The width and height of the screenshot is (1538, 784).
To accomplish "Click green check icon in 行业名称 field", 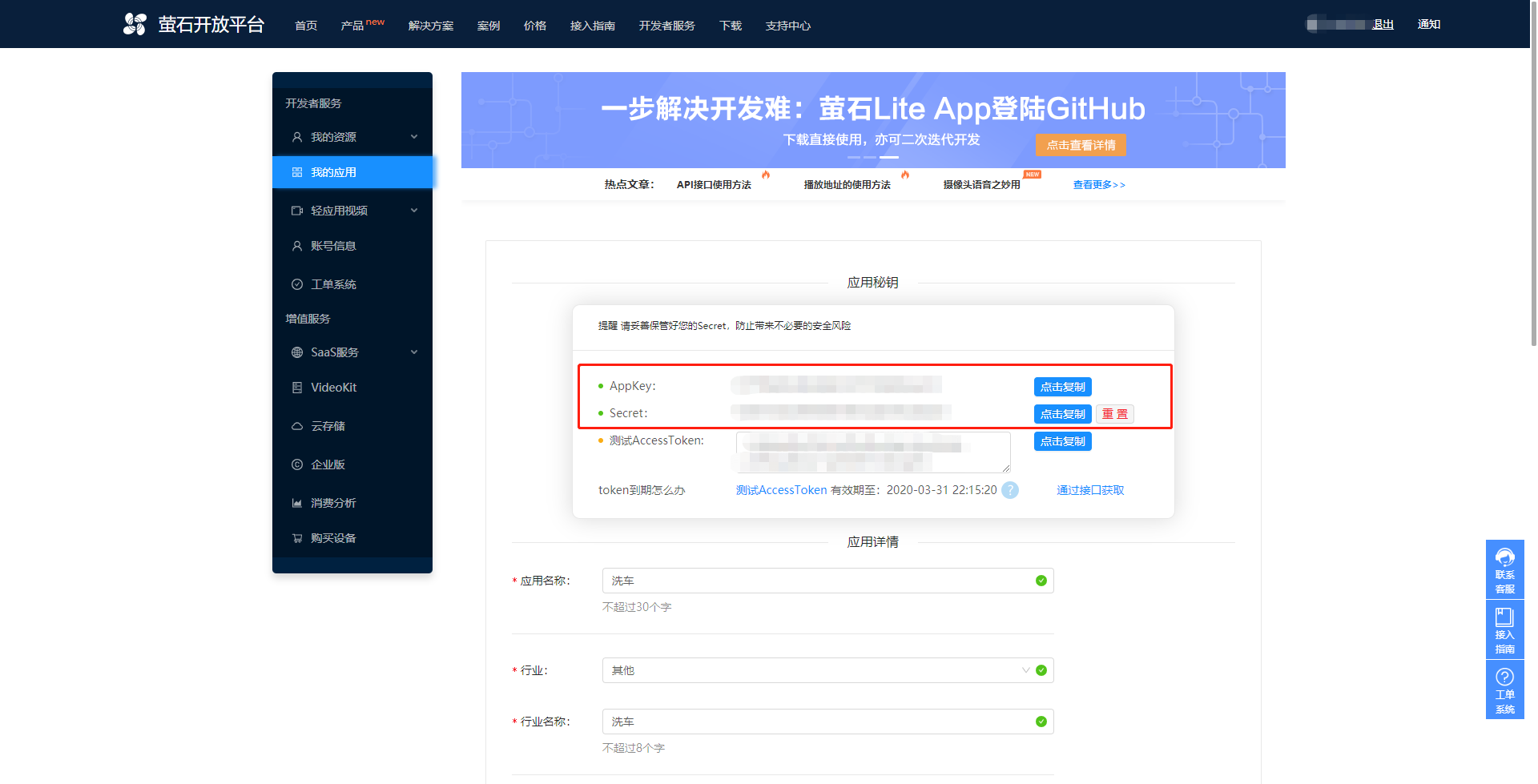I will click(1041, 722).
